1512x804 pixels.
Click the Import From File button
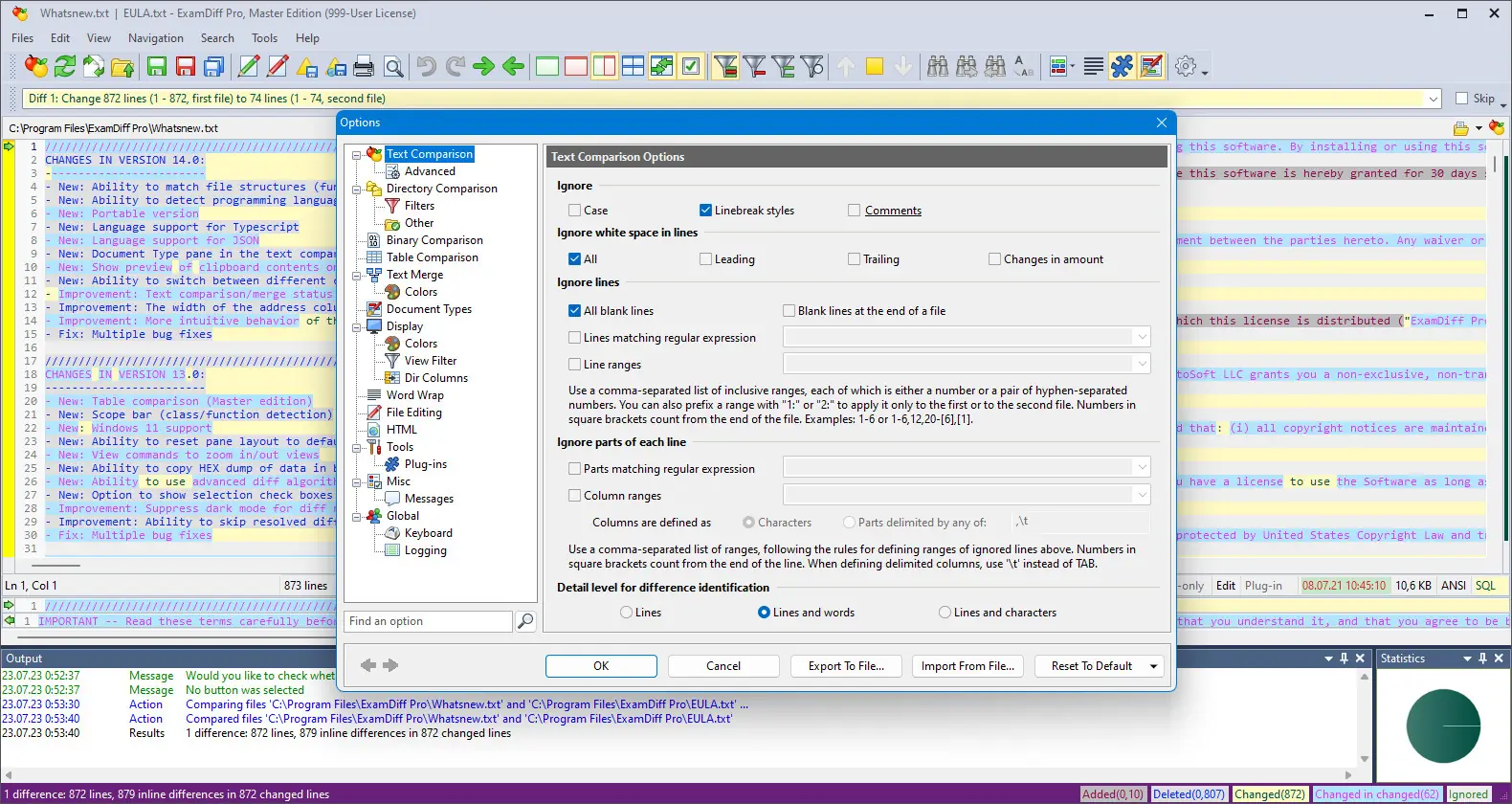(967, 666)
